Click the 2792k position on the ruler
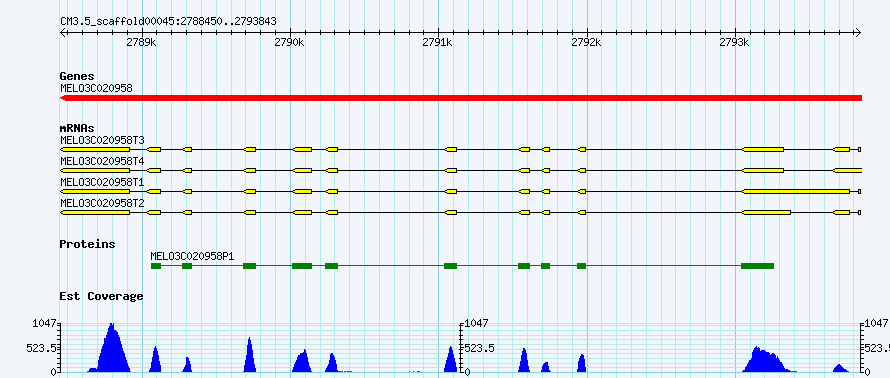Image resolution: width=890 pixels, height=378 pixels. tap(586, 42)
